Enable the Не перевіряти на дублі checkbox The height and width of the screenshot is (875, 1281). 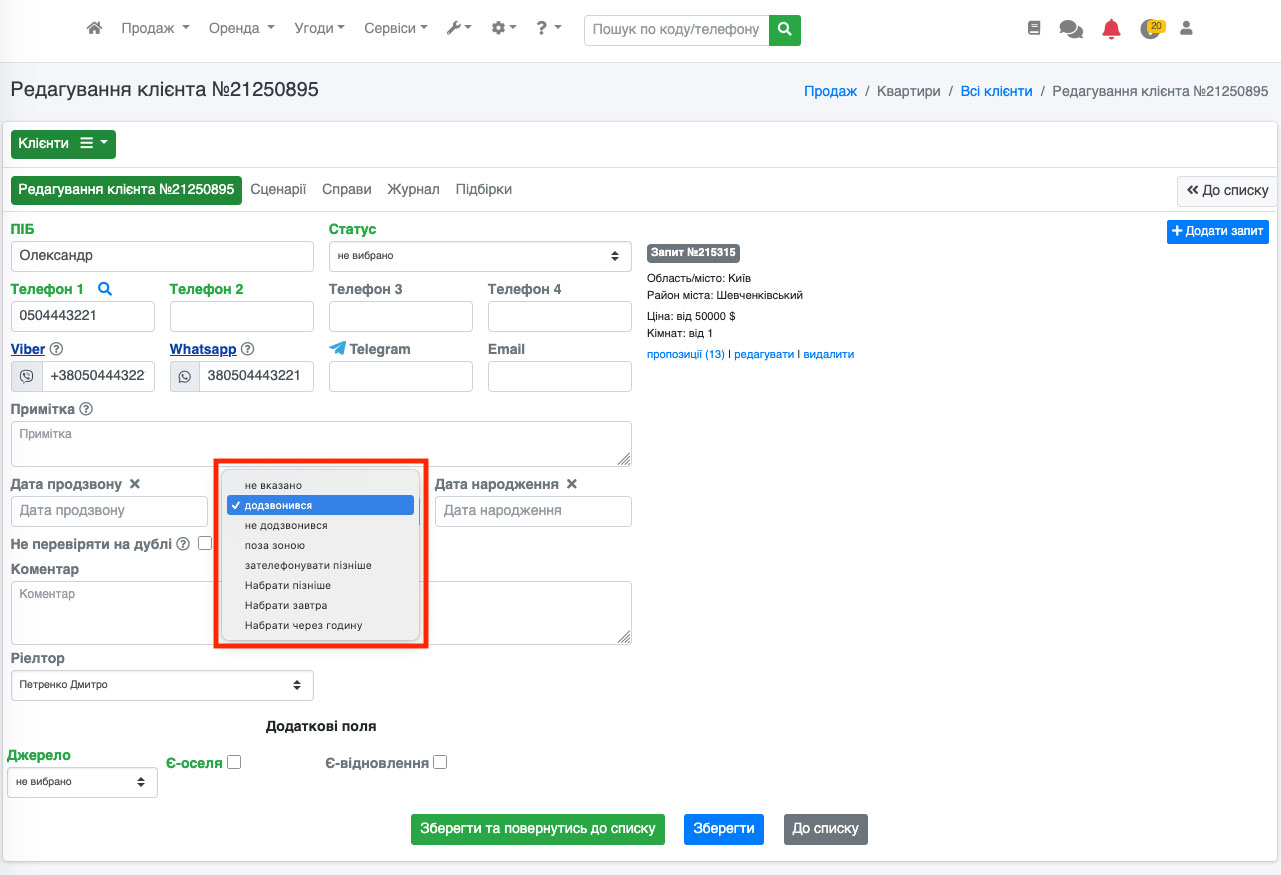[205, 544]
